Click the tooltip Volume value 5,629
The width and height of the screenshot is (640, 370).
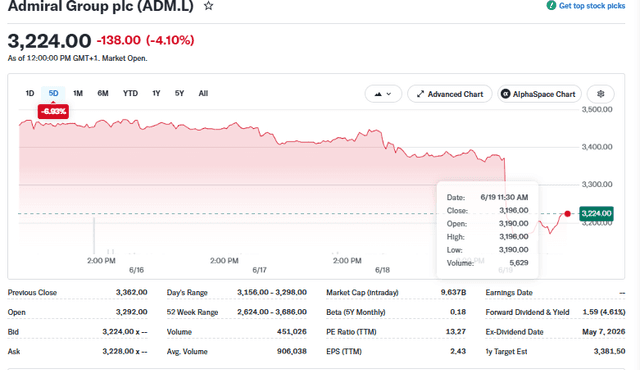[x=519, y=263]
